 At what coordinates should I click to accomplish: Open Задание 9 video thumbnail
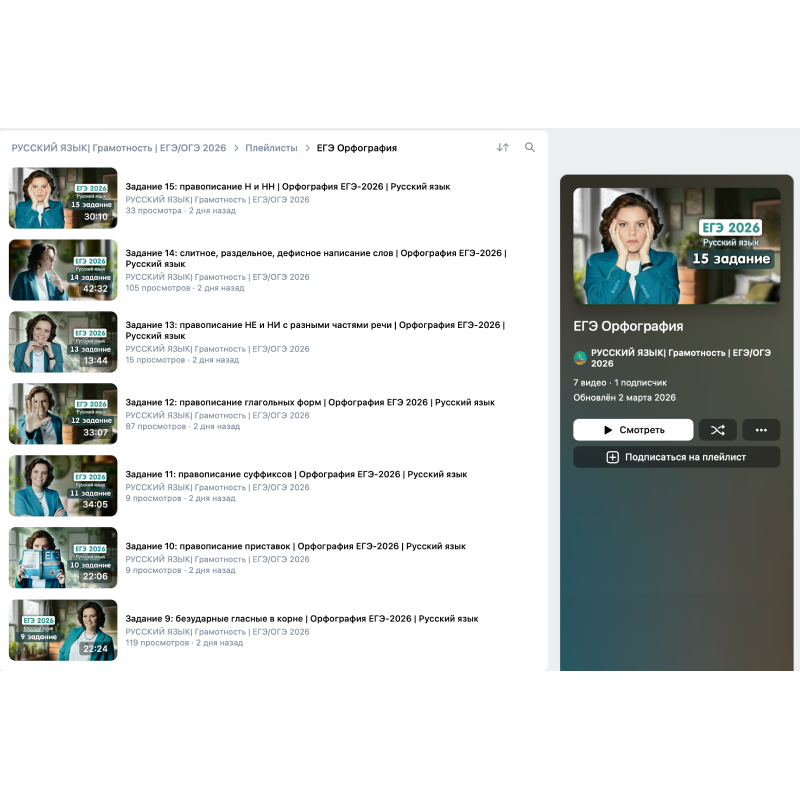(x=63, y=630)
